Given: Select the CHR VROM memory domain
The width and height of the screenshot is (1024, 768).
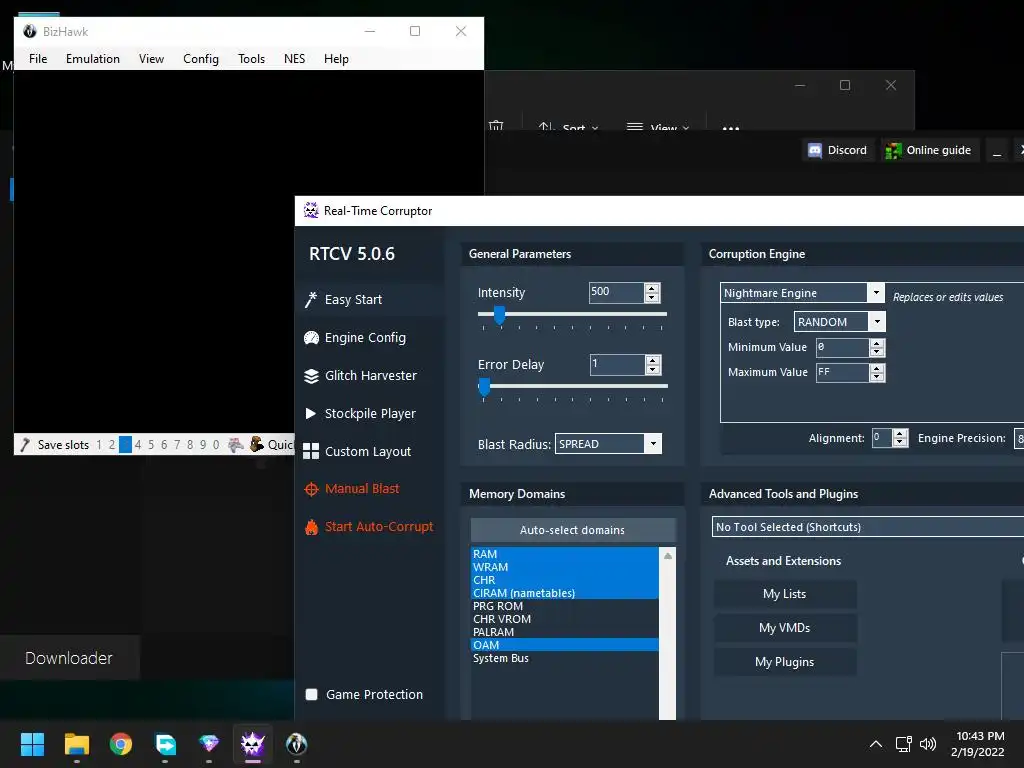Looking at the screenshot, I should (x=564, y=619).
